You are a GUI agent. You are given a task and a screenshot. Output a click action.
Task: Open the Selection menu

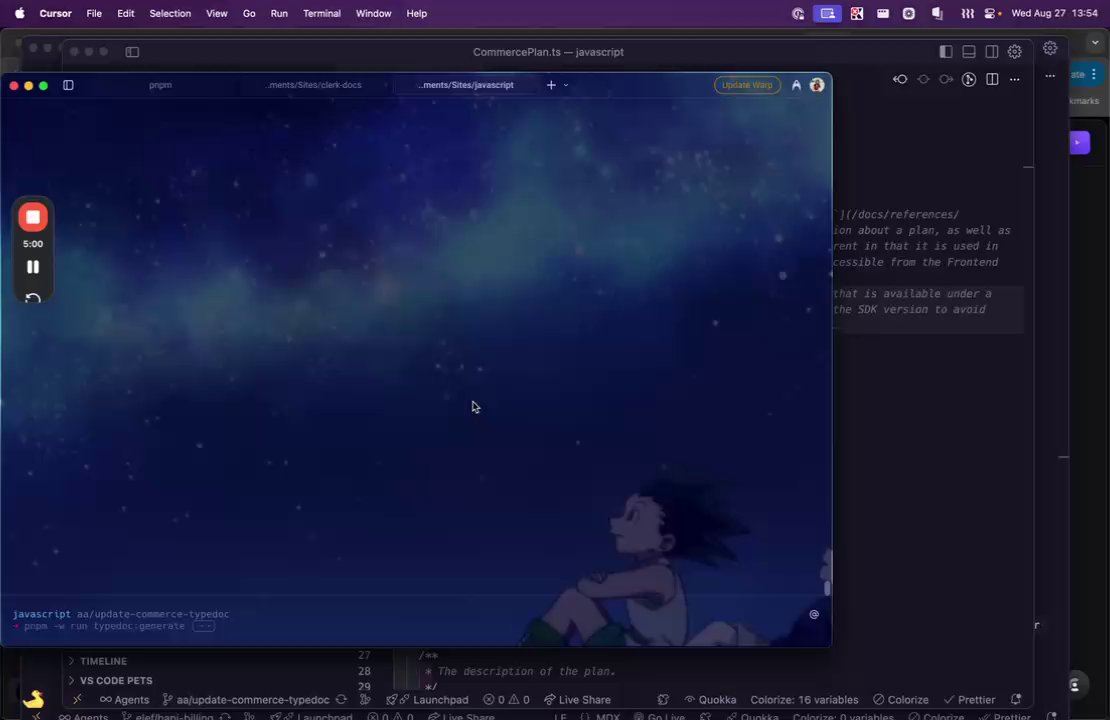click(x=170, y=13)
